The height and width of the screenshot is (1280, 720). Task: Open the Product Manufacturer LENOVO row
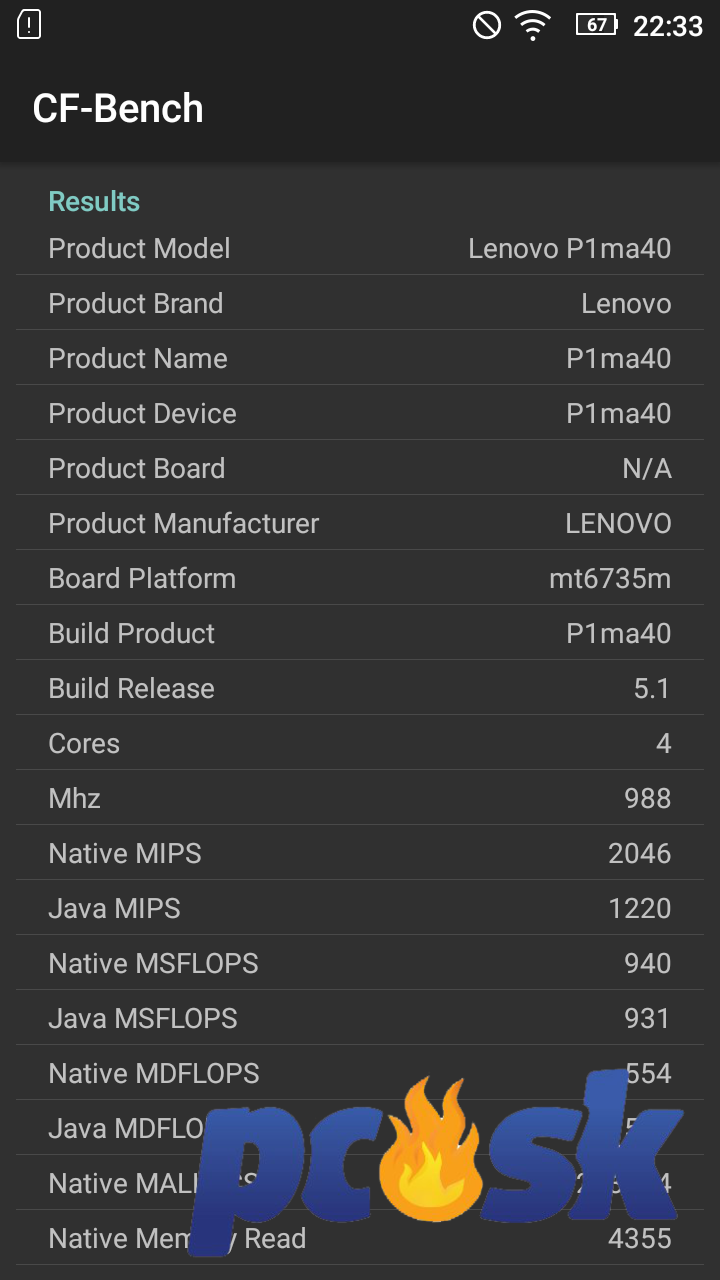pyautogui.click(x=360, y=523)
